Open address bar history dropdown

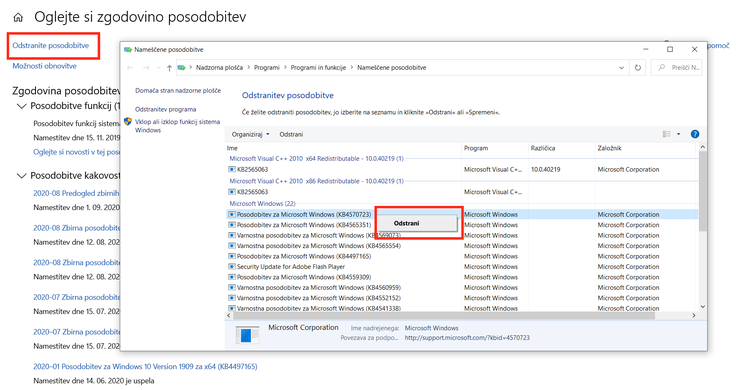tap(621, 68)
